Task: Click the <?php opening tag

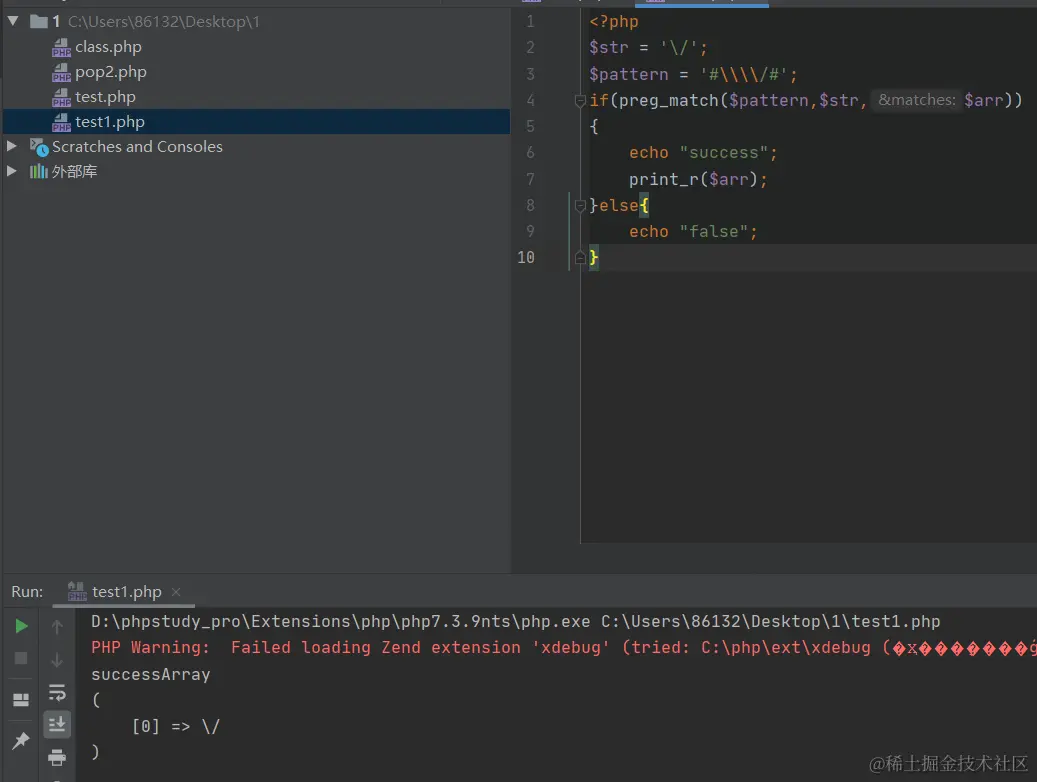Action: (x=614, y=21)
